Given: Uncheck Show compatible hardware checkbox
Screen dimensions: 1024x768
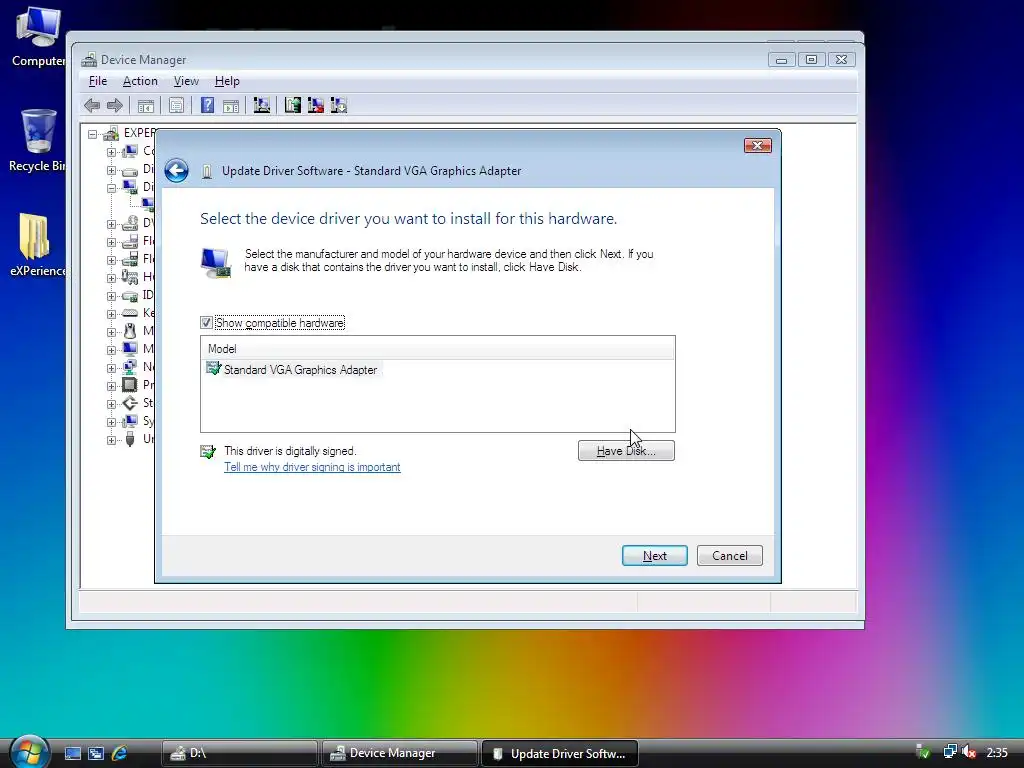Looking at the screenshot, I should (x=206, y=323).
